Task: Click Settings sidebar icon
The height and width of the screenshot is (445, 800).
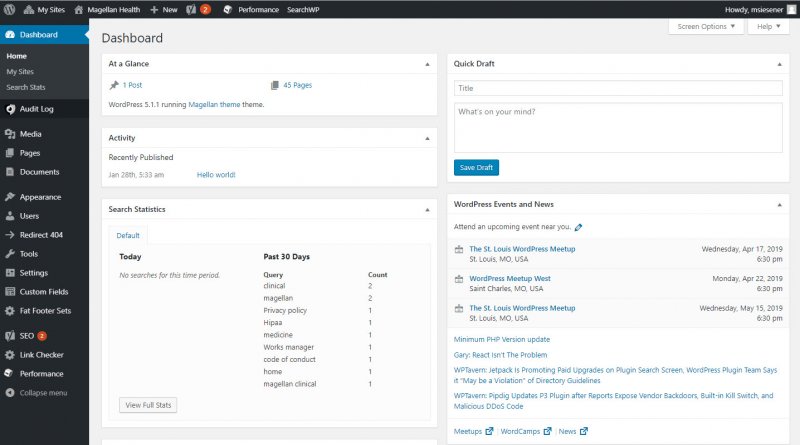Action: [x=10, y=273]
